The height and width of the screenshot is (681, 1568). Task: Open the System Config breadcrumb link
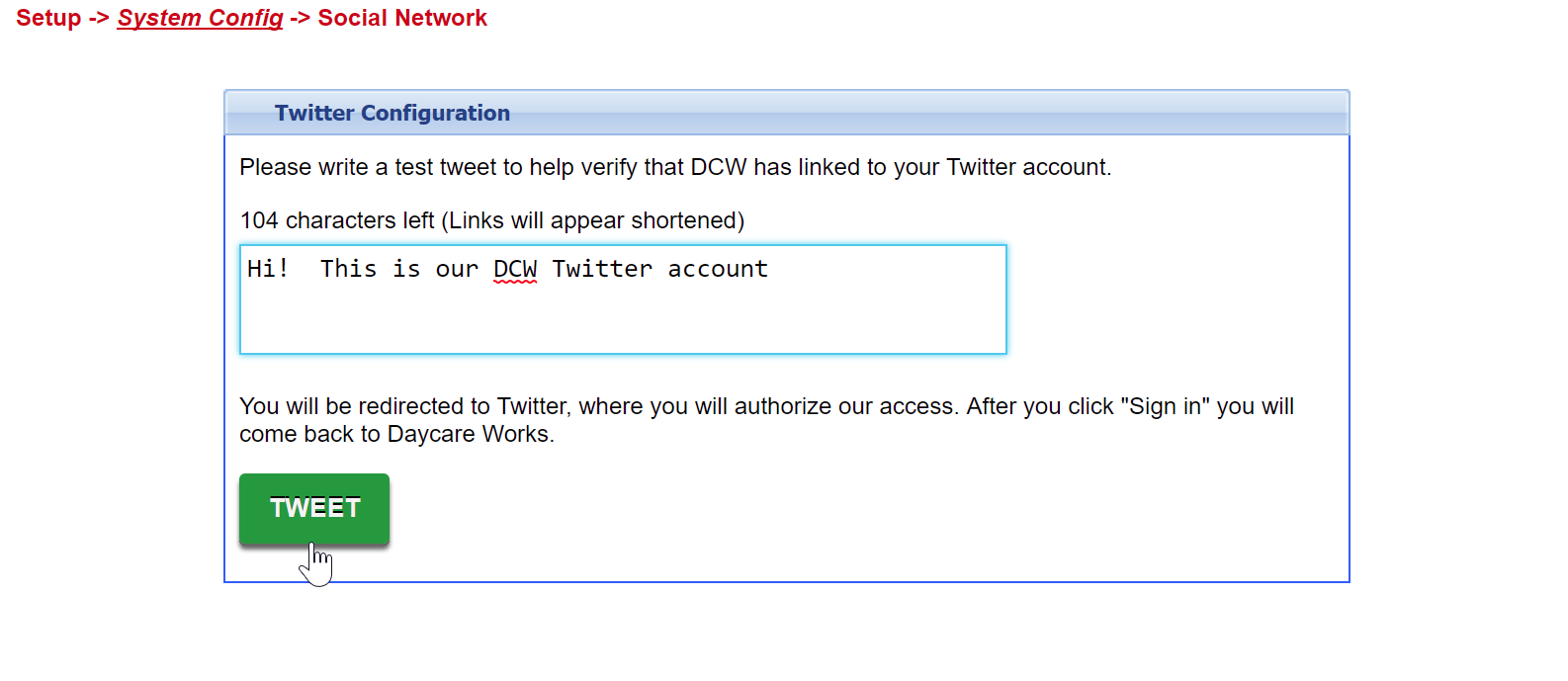point(200,19)
